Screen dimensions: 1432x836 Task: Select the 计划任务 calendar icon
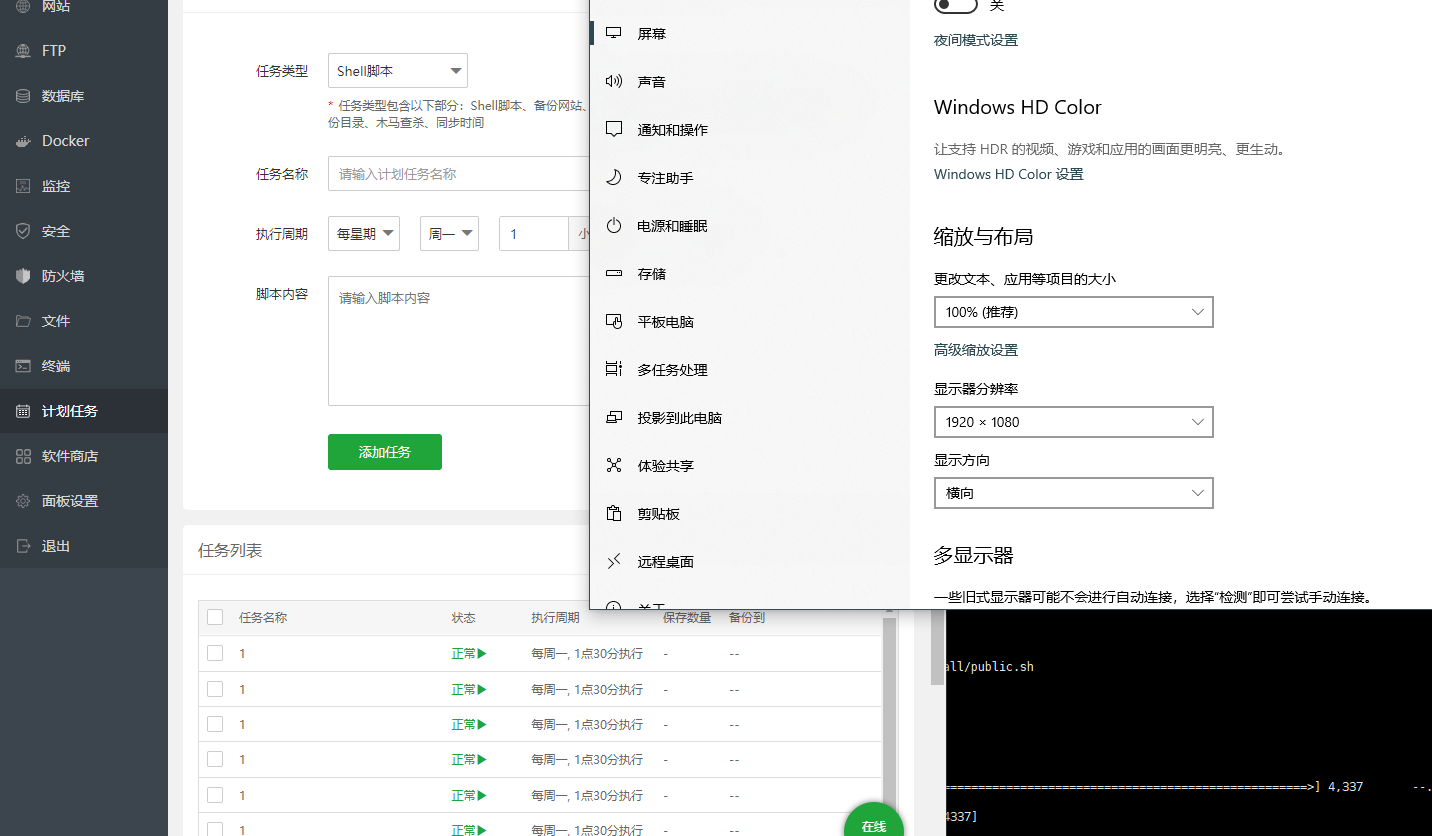[23, 411]
